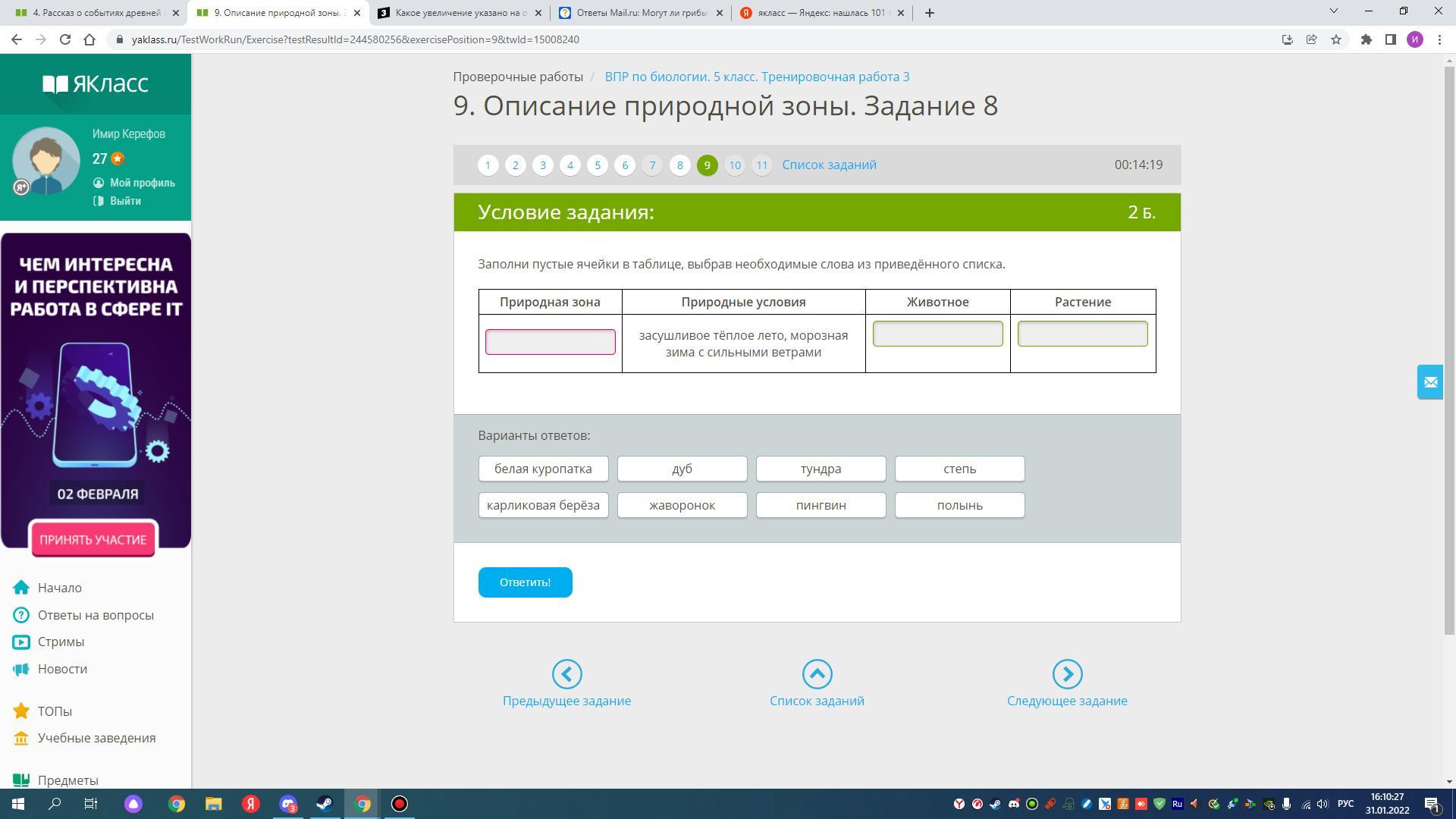
Task: Select the ЯКласс logo
Action: pos(96,83)
